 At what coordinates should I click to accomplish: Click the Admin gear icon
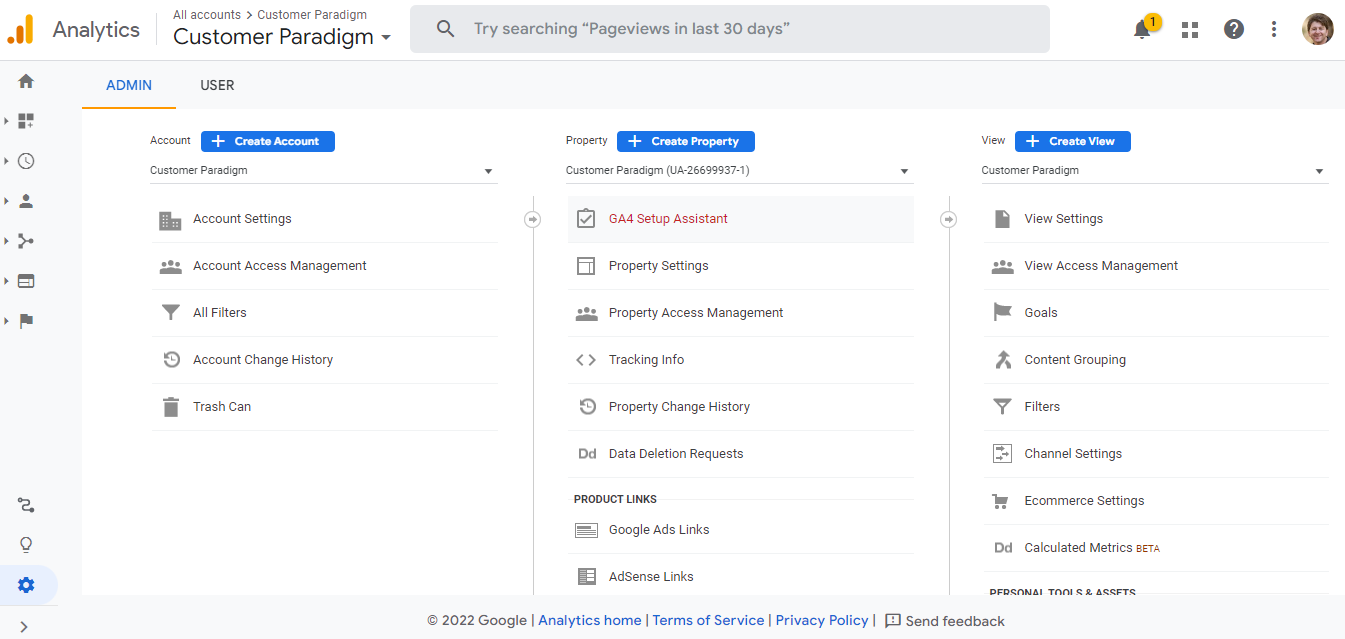coord(25,584)
